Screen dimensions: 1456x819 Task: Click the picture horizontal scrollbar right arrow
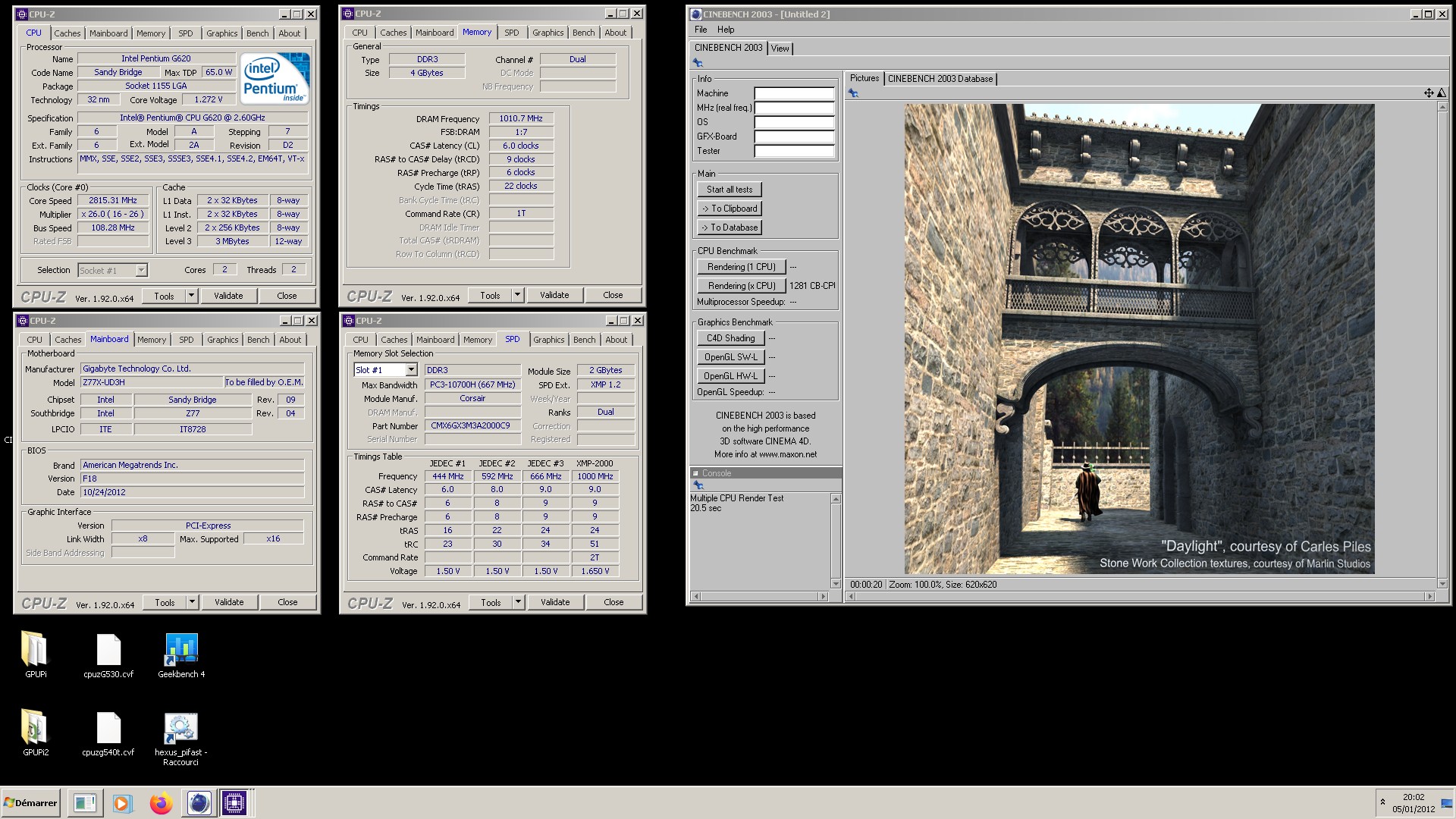[x=1429, y=597]
